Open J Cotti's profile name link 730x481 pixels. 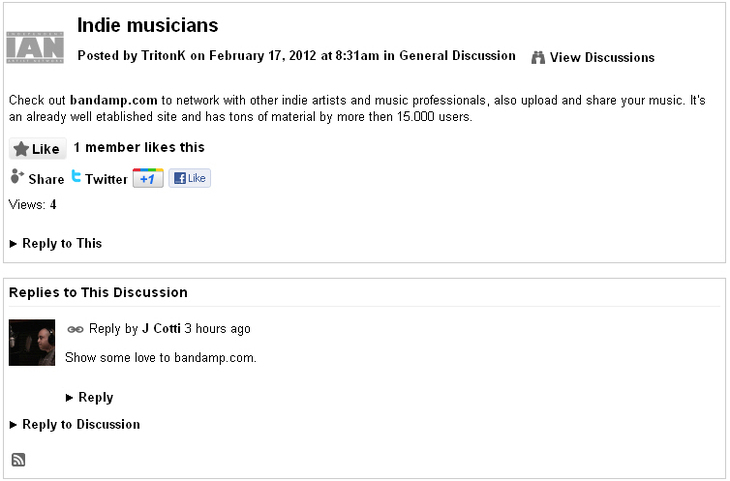161,328
